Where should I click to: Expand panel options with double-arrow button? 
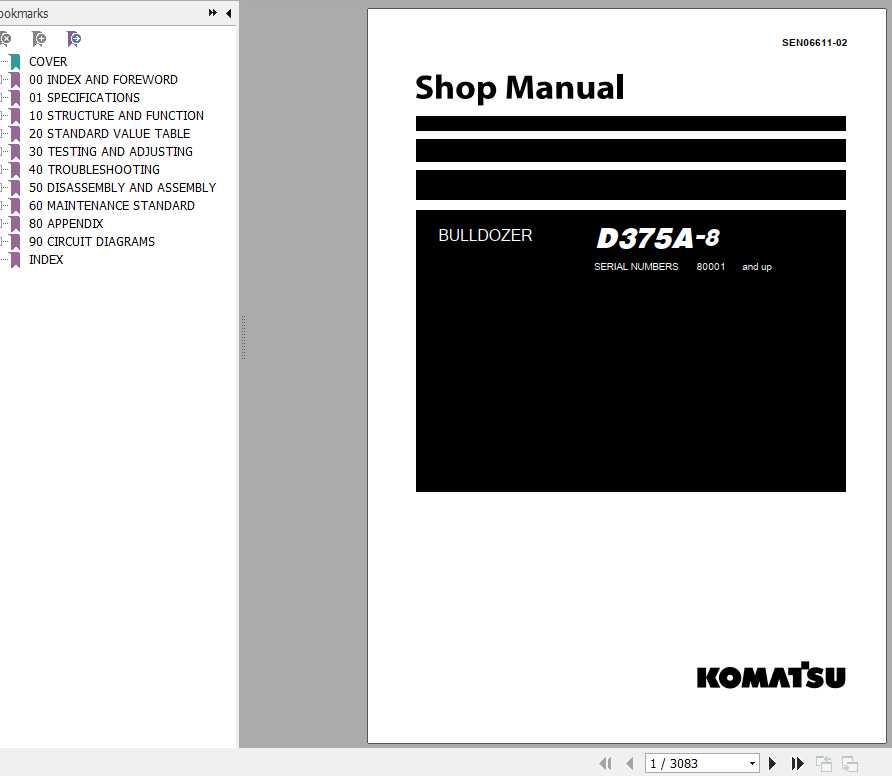[211, 13]
